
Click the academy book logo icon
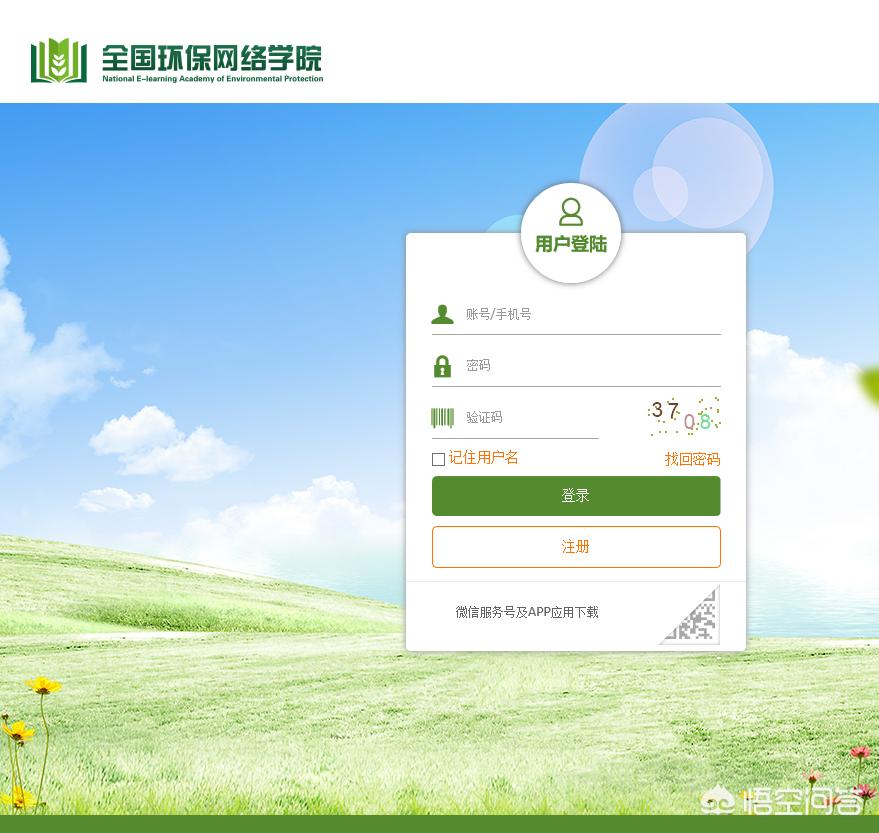(x=59, y=61)
